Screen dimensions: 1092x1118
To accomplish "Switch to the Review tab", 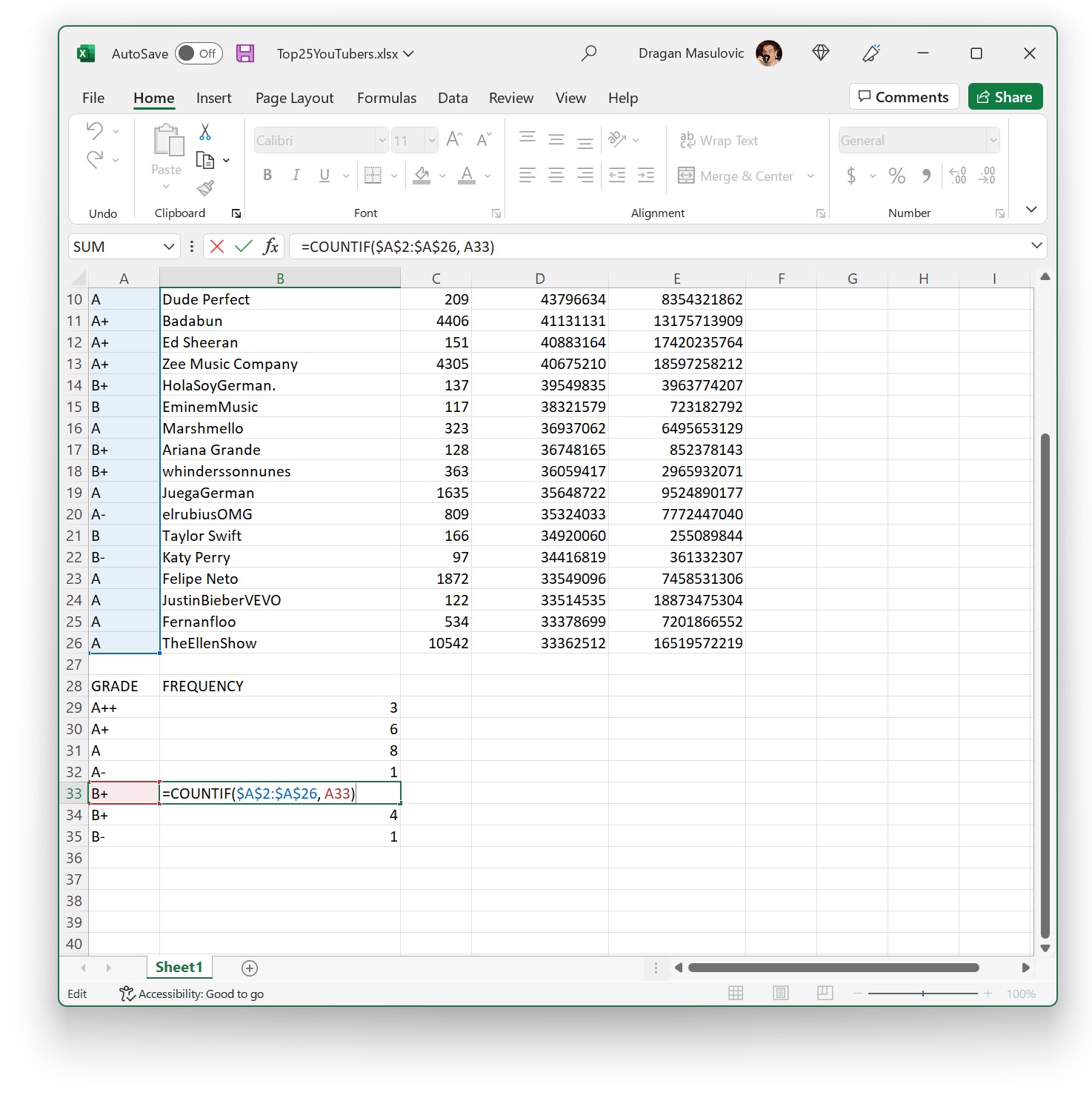I will (511, 98).
